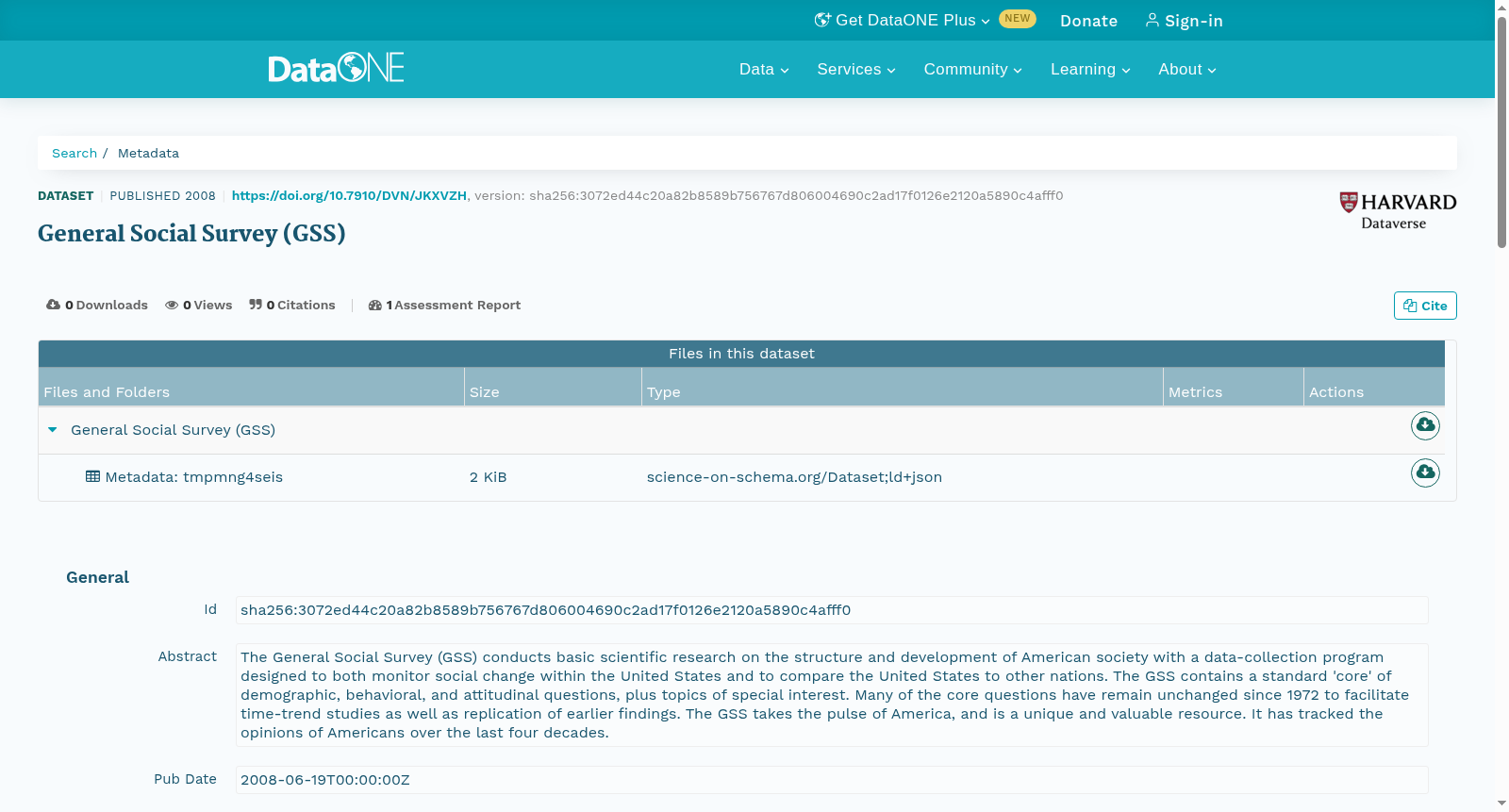Open the Learning menu
1509x812 pixels.
(x=1090, y=69)
